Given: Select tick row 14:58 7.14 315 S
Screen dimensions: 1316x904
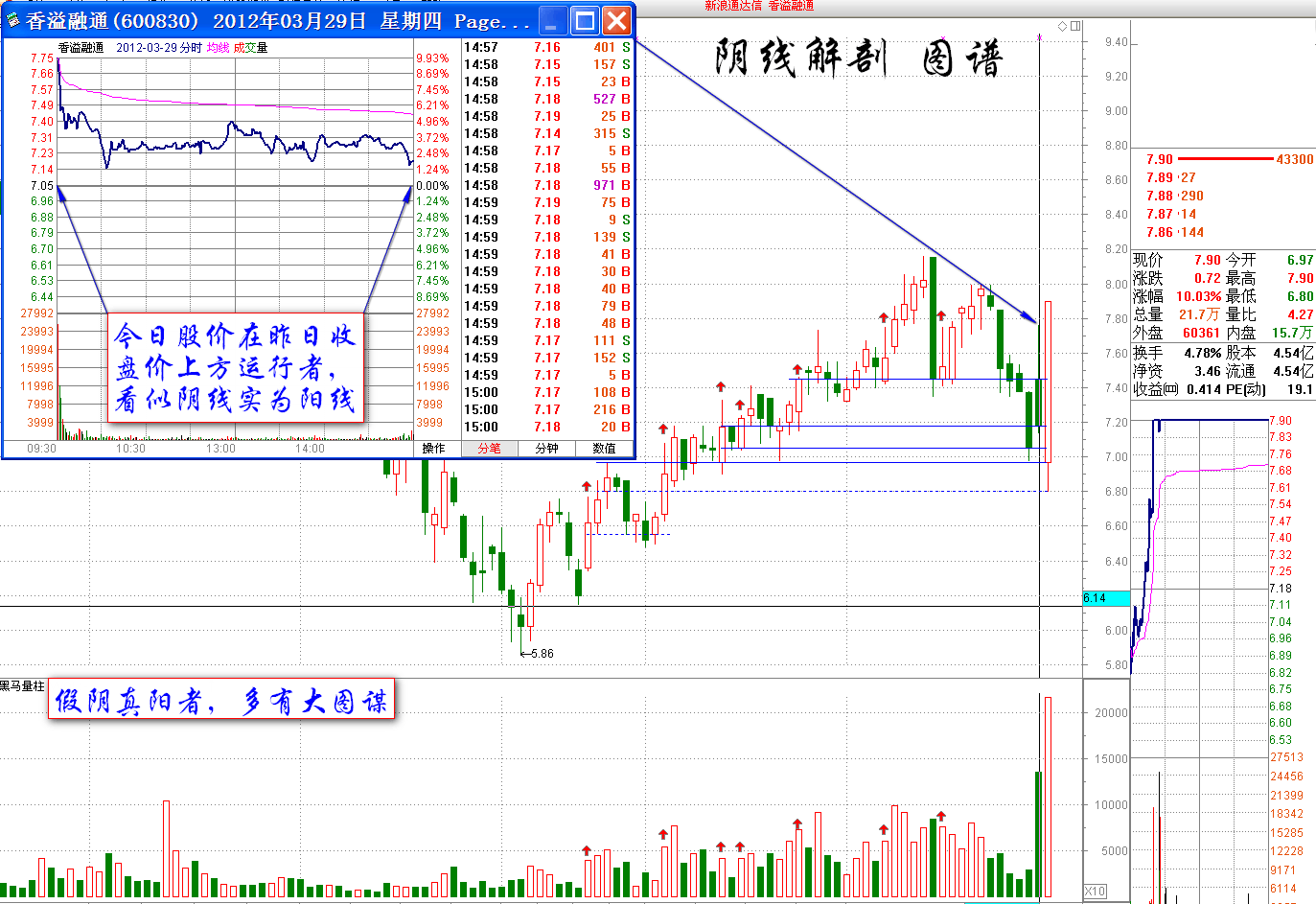Looking at the screenshot, I should [x=547, y=133].
